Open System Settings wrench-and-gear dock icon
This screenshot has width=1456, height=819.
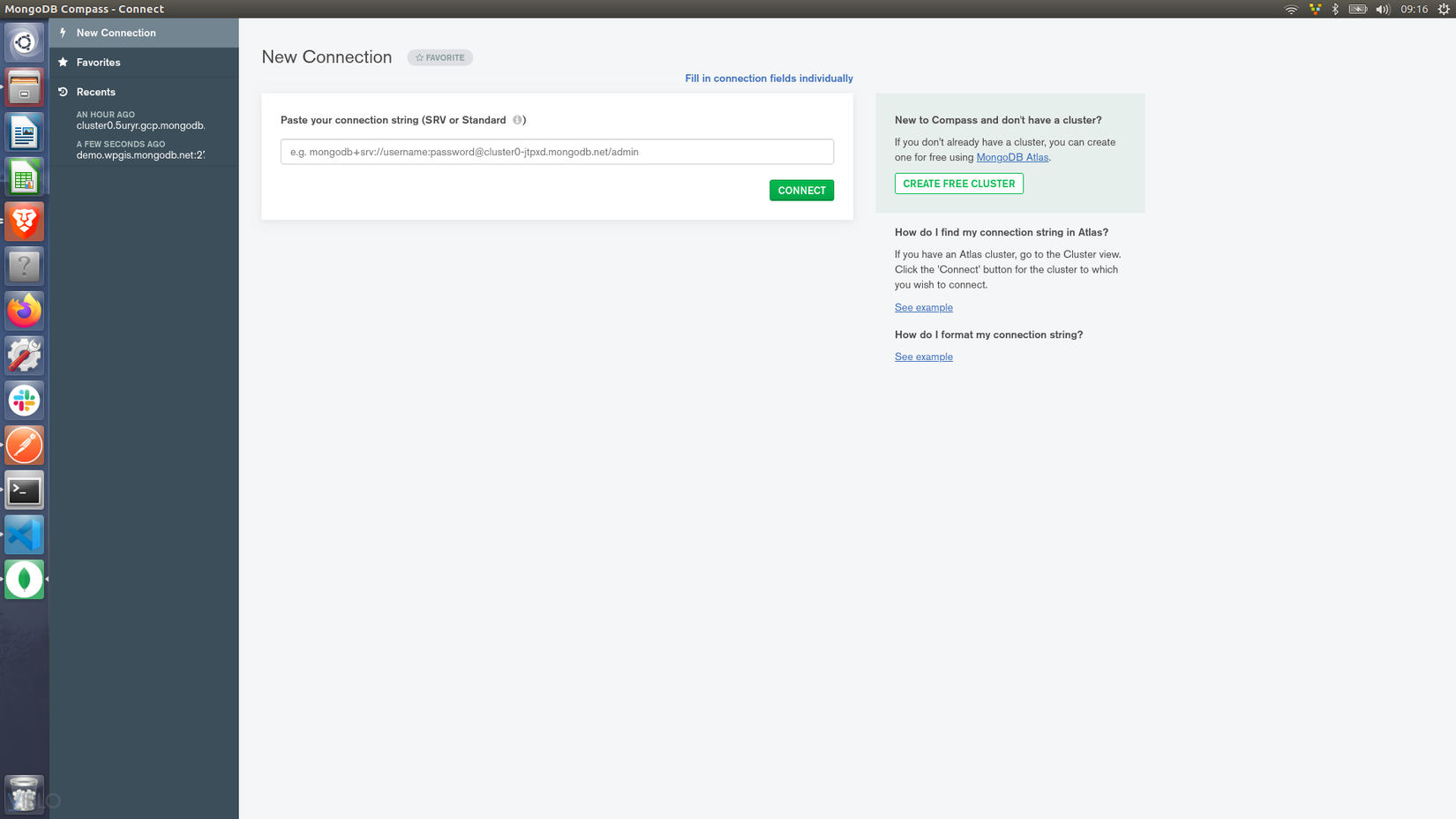click(x=24, y=356)
